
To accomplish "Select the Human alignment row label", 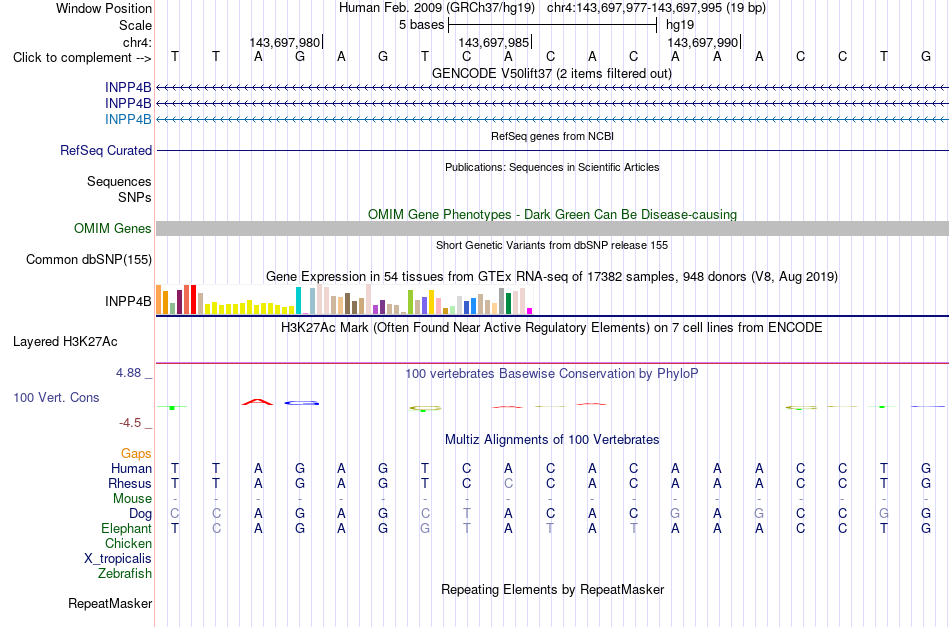I will point(131,468).
